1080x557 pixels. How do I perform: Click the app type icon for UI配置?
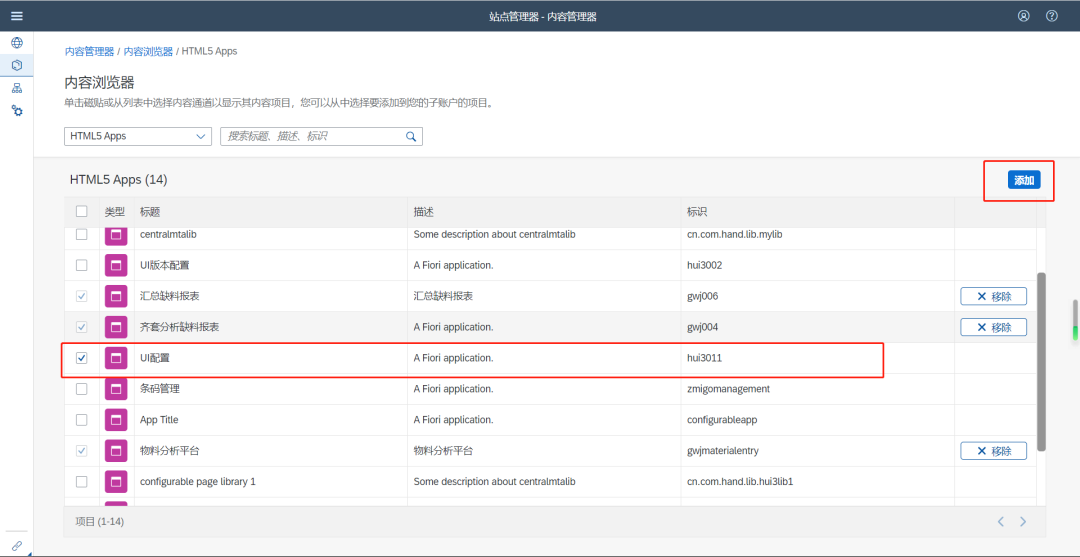pos(116,358)
